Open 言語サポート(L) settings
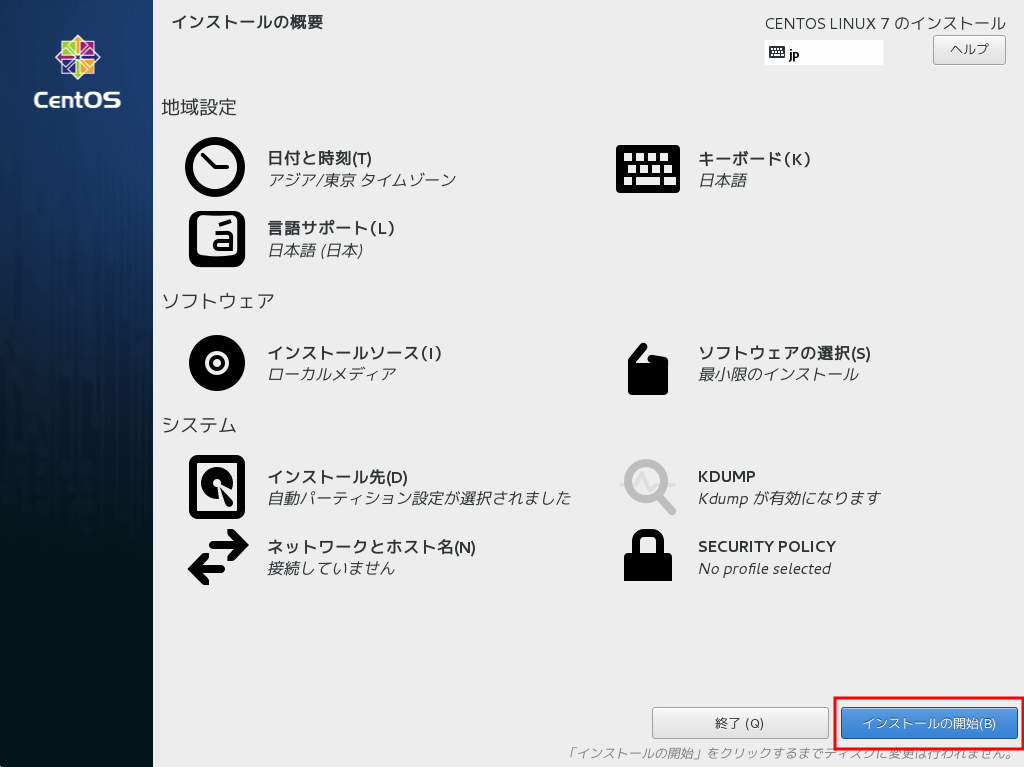This screenshot has height=767, width=1024. tap(331, 228)
